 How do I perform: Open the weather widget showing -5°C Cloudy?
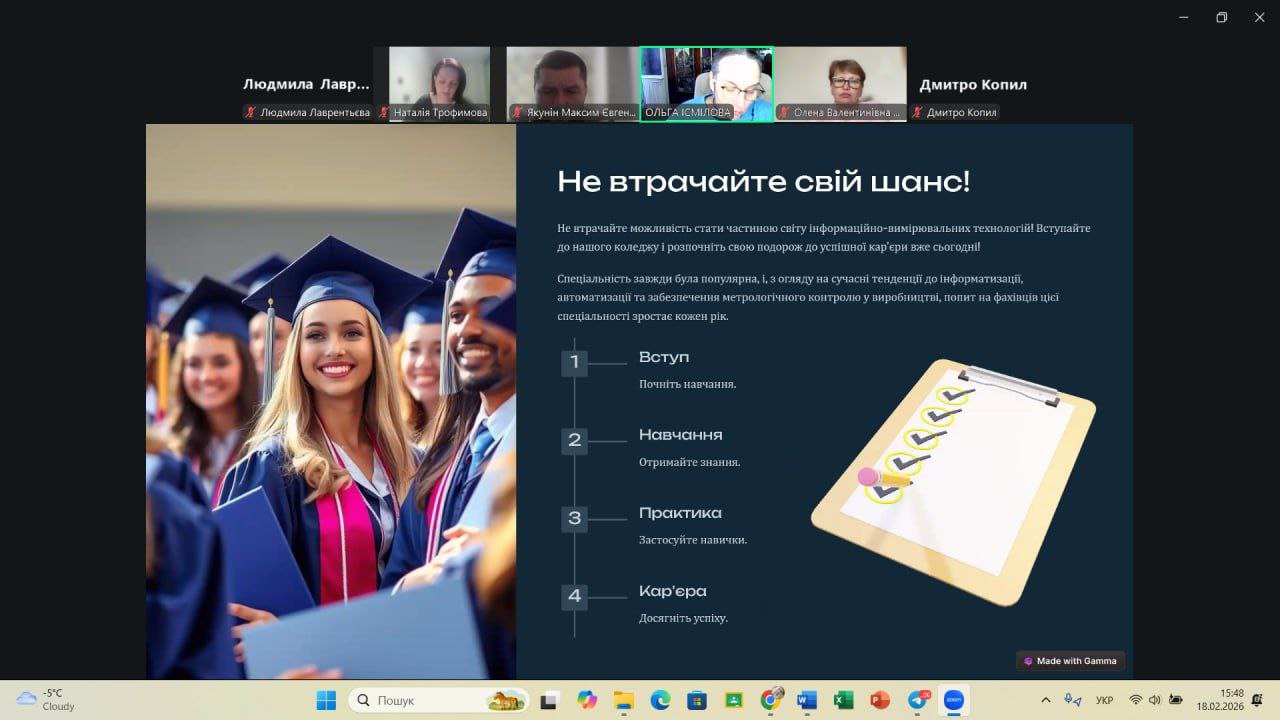pos(47,700)
